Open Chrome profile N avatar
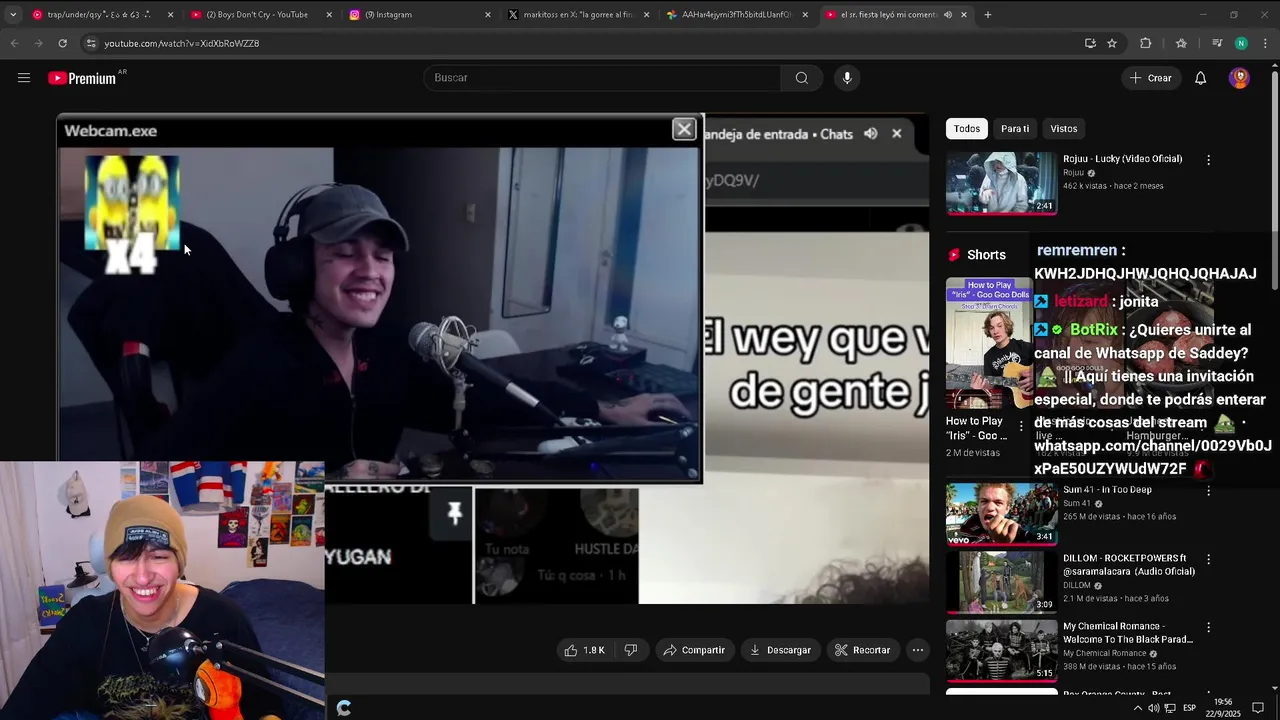 pos(1241,43)
